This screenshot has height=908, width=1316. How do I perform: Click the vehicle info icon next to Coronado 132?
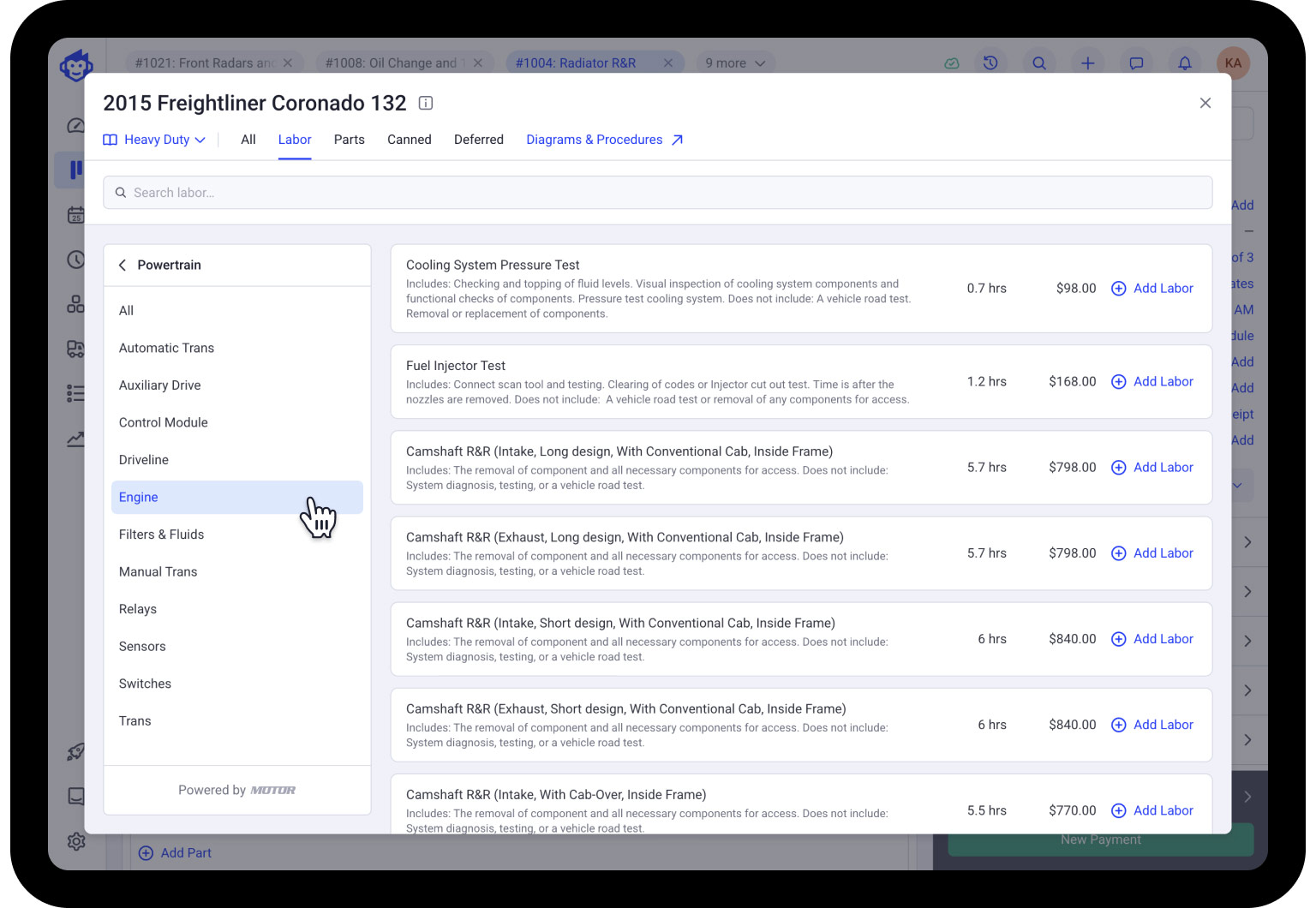426,103
